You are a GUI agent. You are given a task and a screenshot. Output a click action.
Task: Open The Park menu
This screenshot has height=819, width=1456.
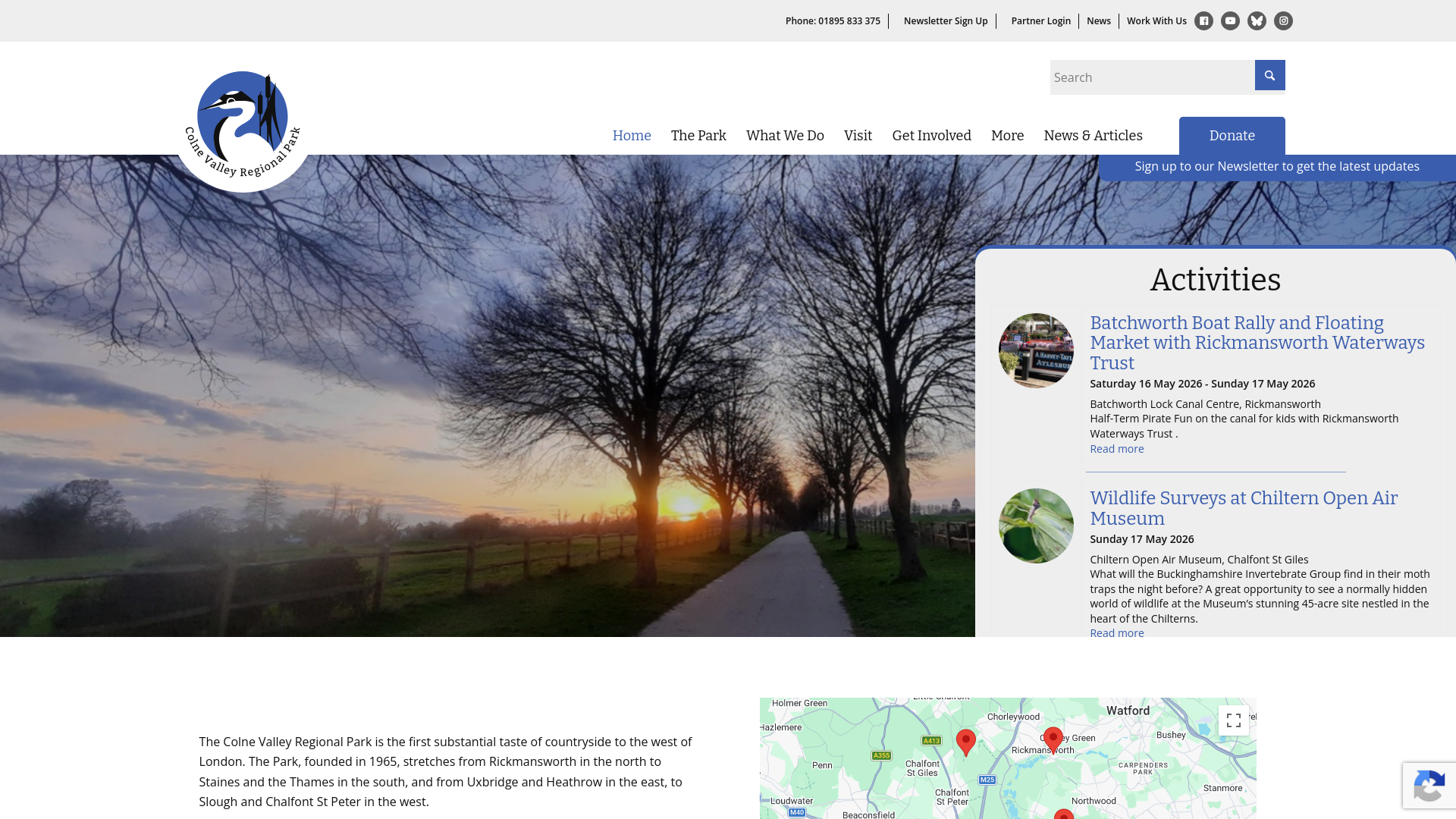(698, 136)
